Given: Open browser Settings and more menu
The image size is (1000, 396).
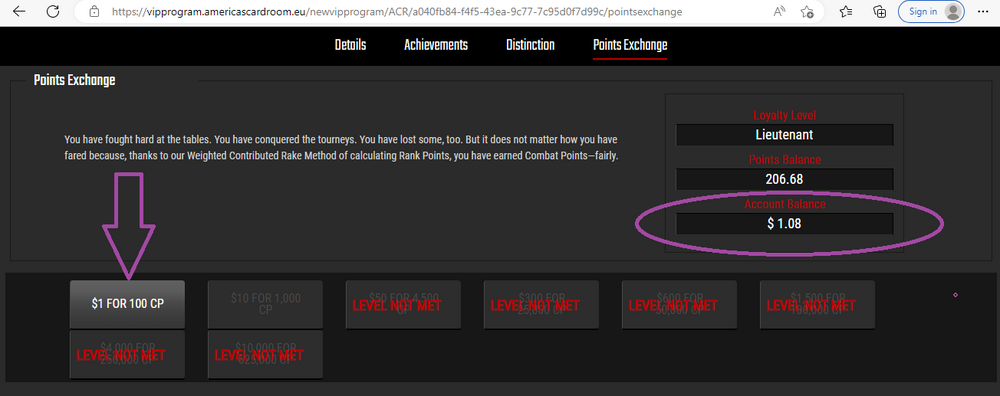Looking at the screenshot, I should tap(982, 11).
